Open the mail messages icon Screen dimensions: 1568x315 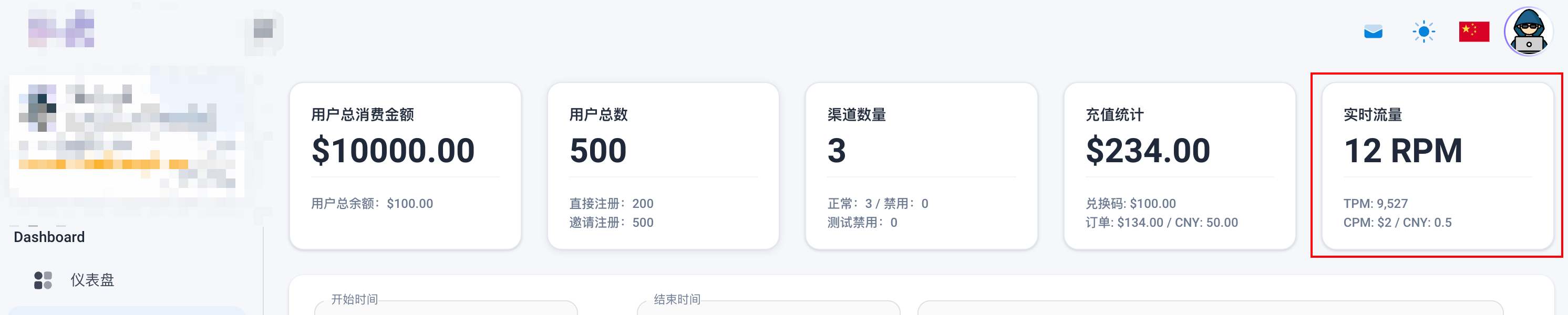(1373, 31)
